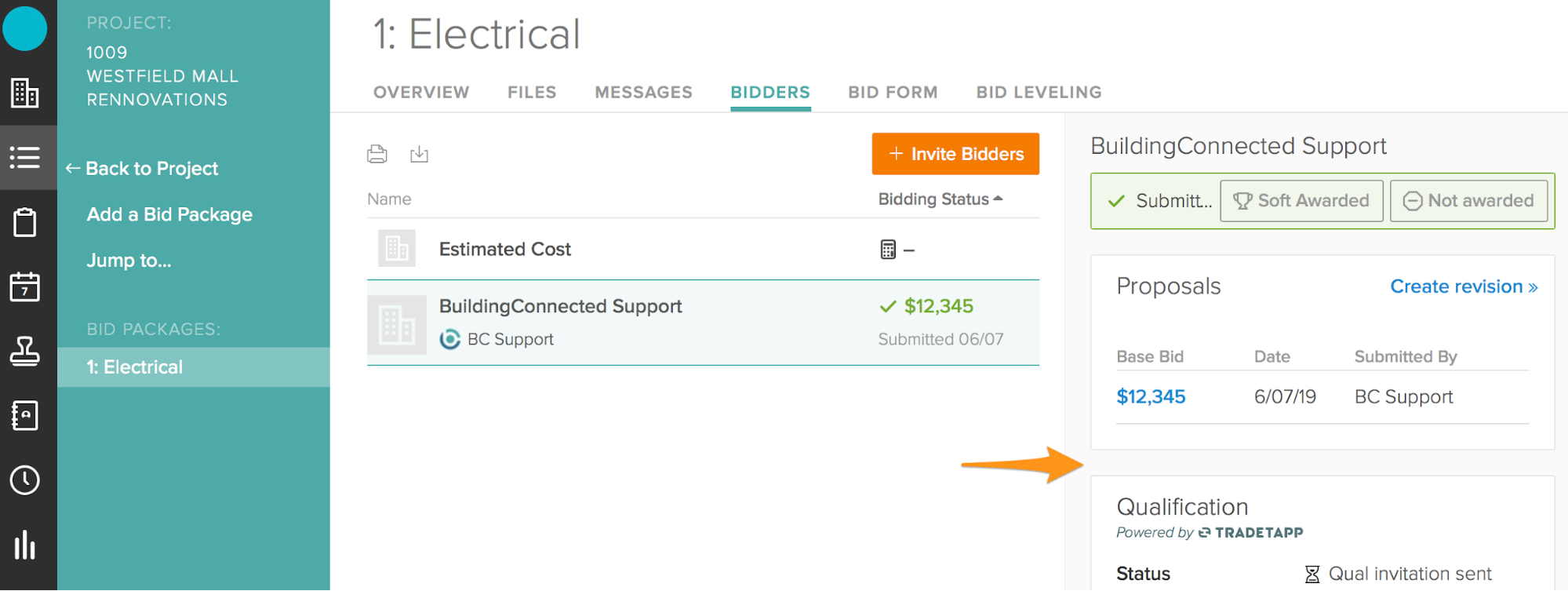Open the list view sidebar icon
1568x591 pixels.
coord(25,157)
